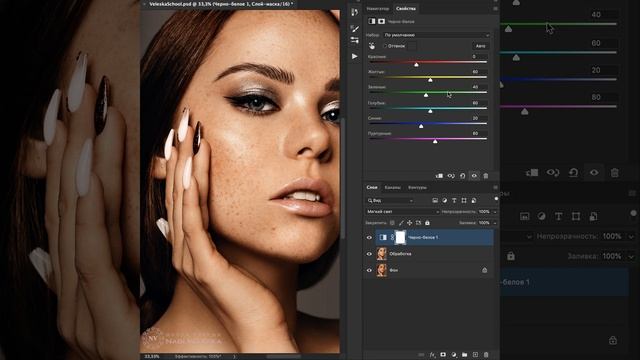640x360 pixels.
Task: Switch to the Слои tab
Action: click(x=372, y=187)
